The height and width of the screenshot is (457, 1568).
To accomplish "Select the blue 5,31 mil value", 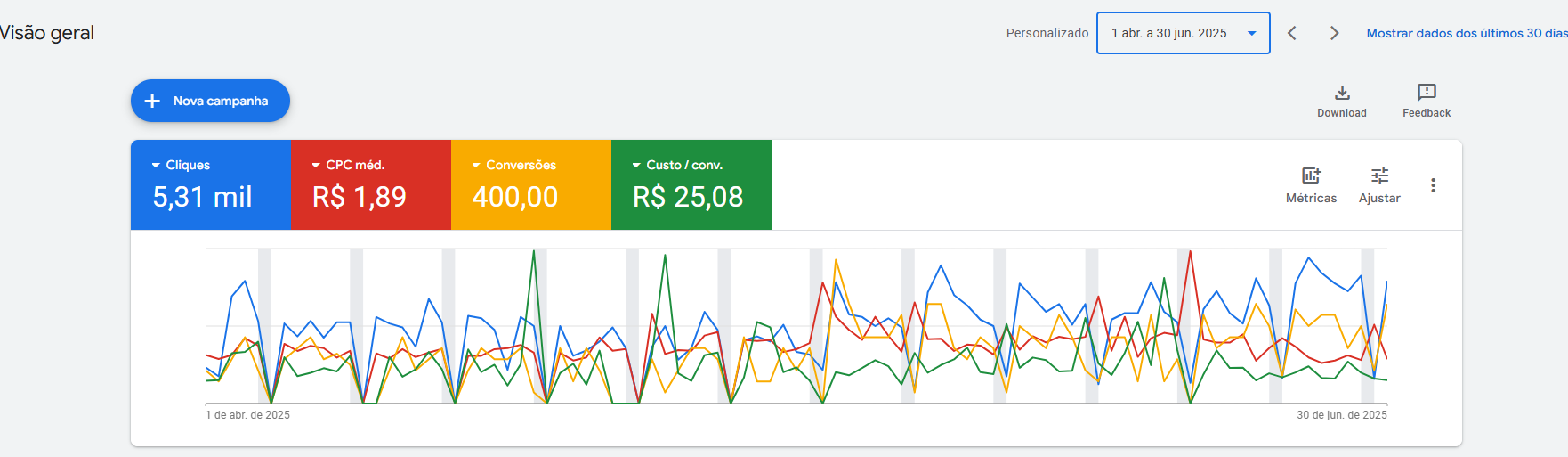I will 202,197.
